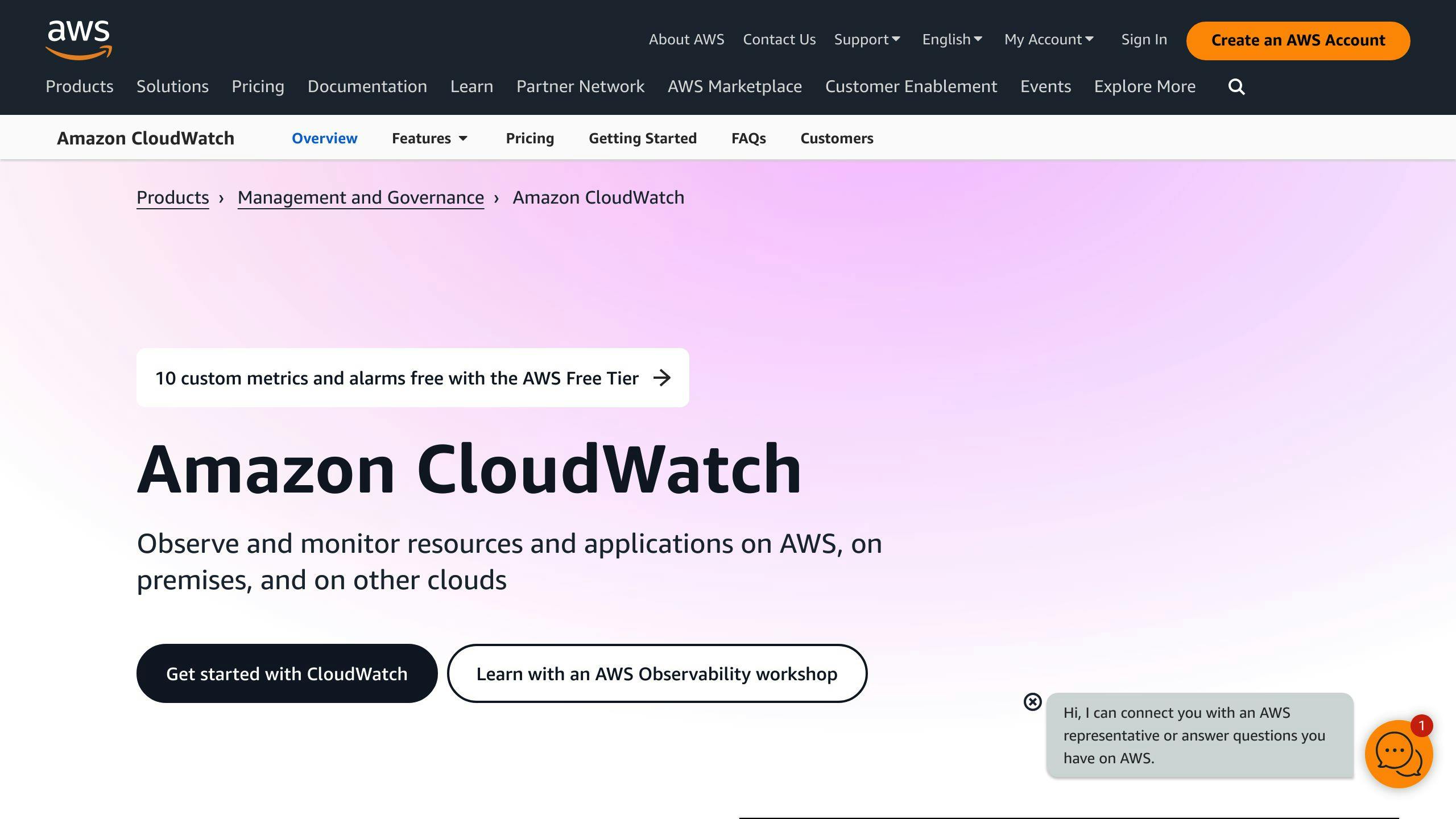
Task: Open the Products menu
Action: [79, 86]
